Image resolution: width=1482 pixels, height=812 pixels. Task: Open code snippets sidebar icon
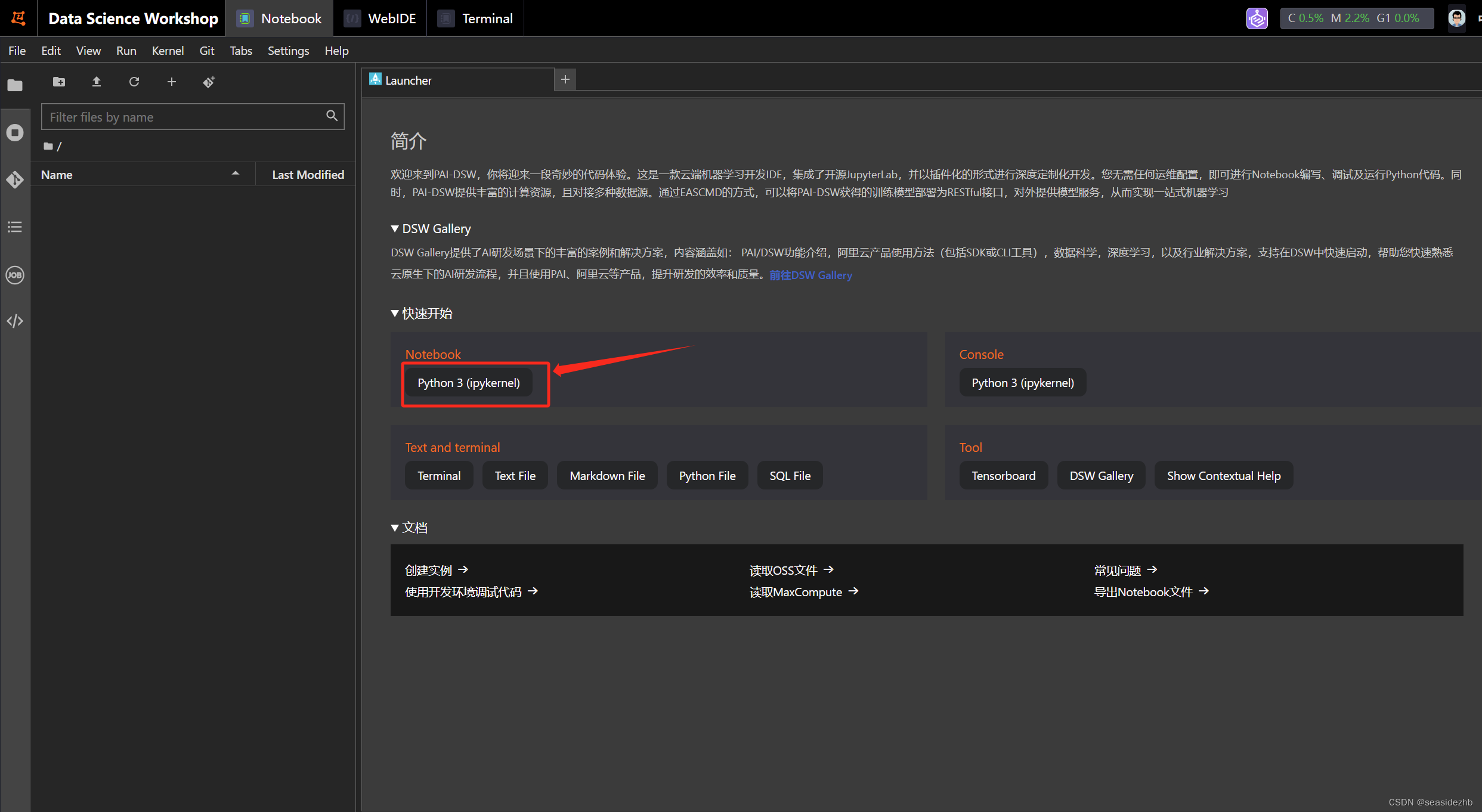click(15, 321)
